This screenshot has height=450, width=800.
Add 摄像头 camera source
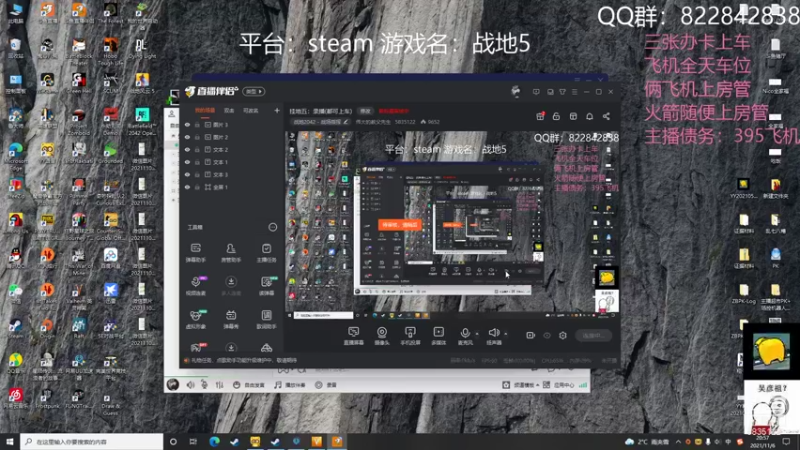382,336
